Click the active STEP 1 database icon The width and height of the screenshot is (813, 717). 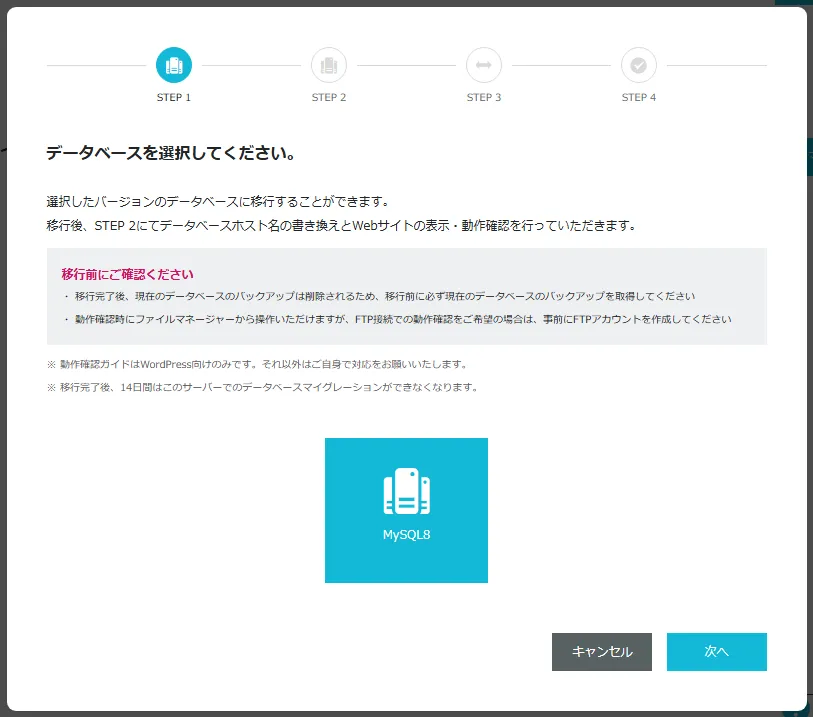coord(174,65)
